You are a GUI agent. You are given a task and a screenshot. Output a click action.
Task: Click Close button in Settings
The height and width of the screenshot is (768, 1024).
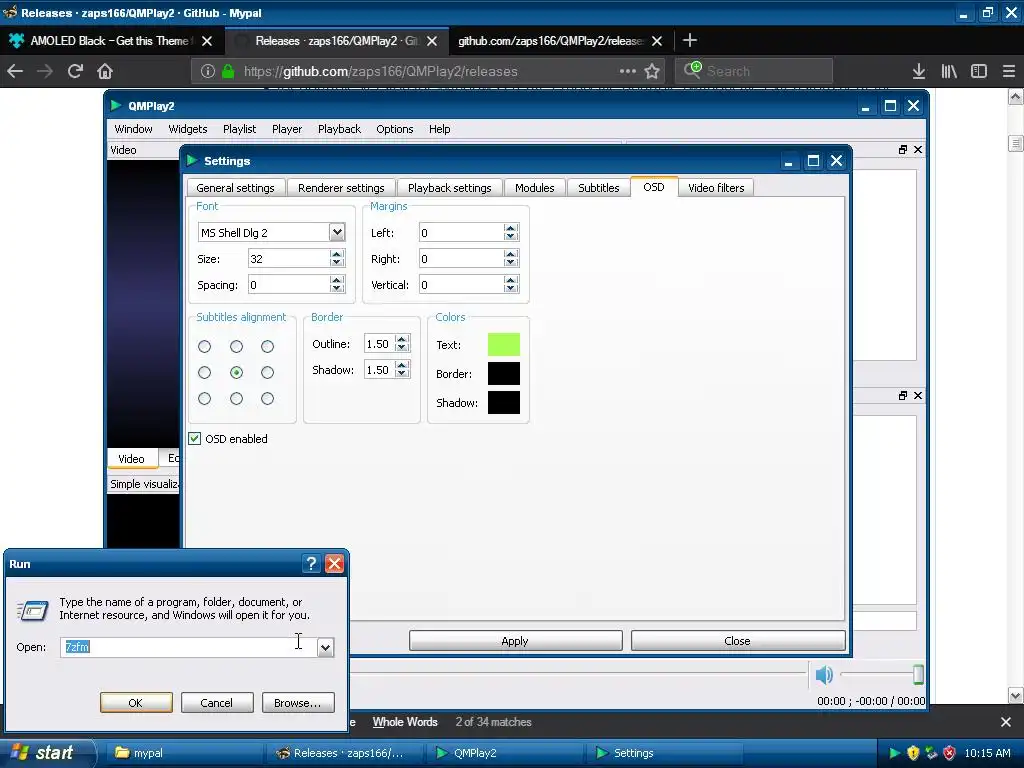tap(737, 641)
